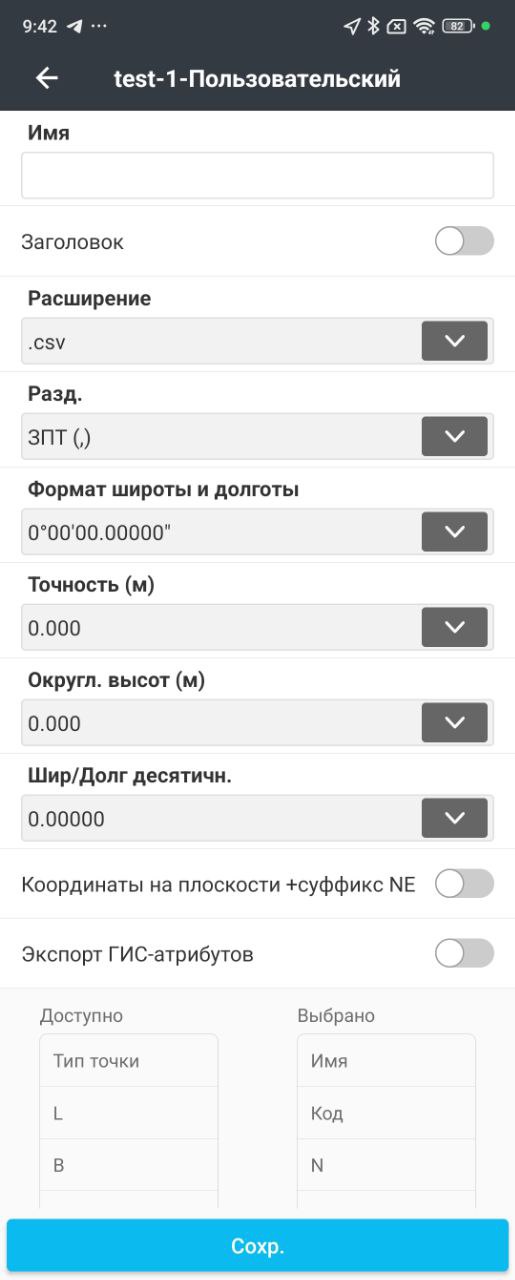Tap the back arrow icon
This screenshot has width=515, height=1280.
click(x=47, y=78)
